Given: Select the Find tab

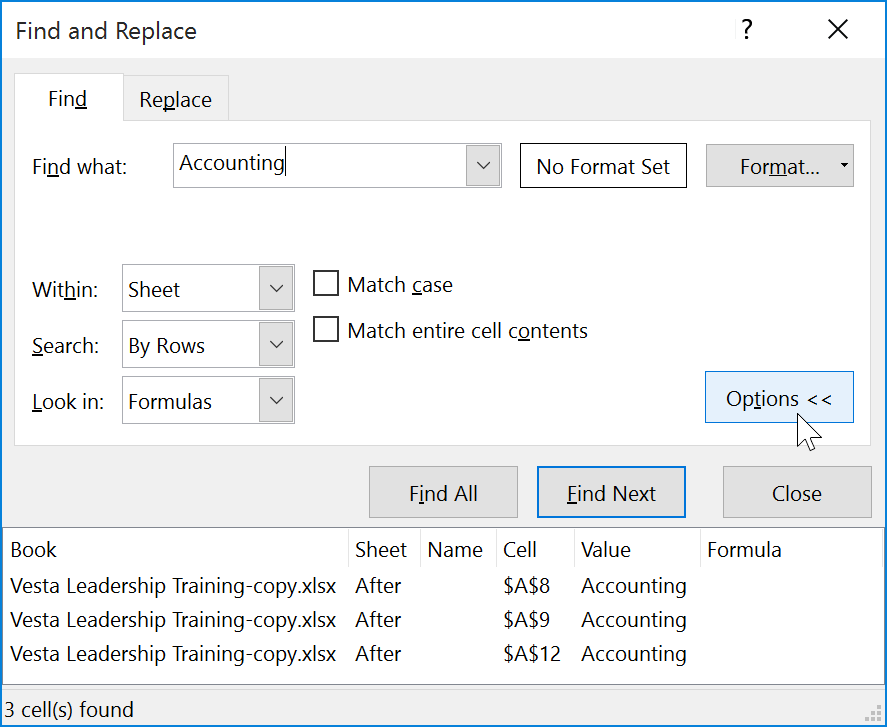Looking at the screenshot, I should (x=67, y=99).
